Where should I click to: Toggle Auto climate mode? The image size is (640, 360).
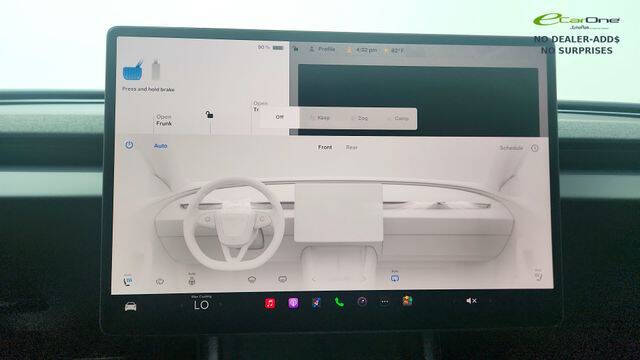pos(160,146)
